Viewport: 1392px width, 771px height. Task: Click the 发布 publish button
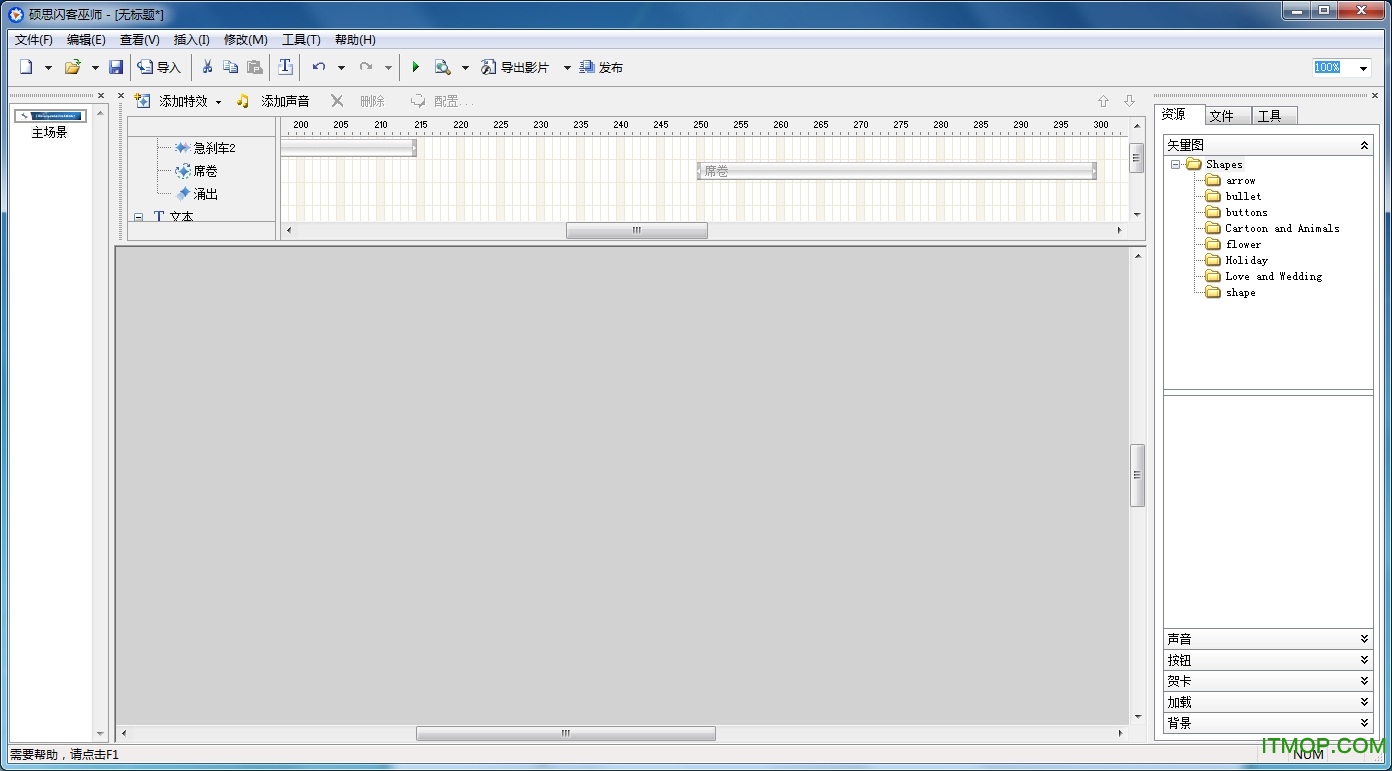601,67
